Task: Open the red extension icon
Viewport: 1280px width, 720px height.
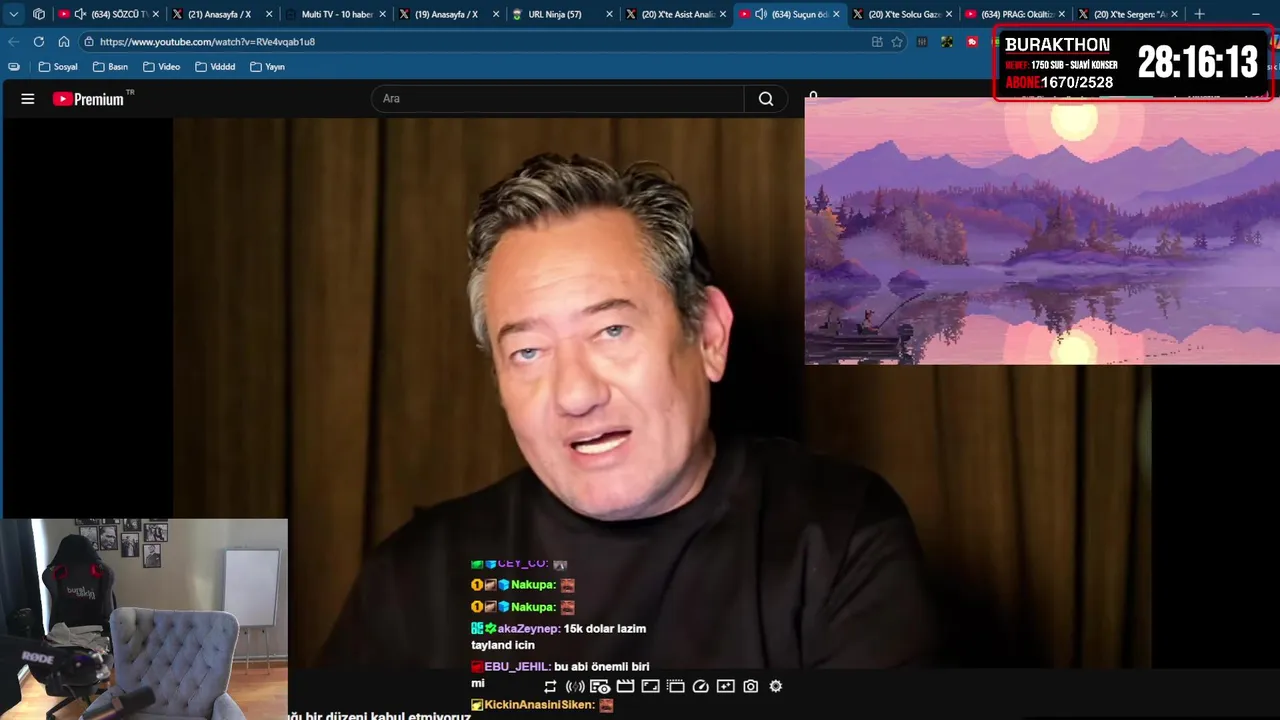Action: pyautogui.click(x=972, y=42)
